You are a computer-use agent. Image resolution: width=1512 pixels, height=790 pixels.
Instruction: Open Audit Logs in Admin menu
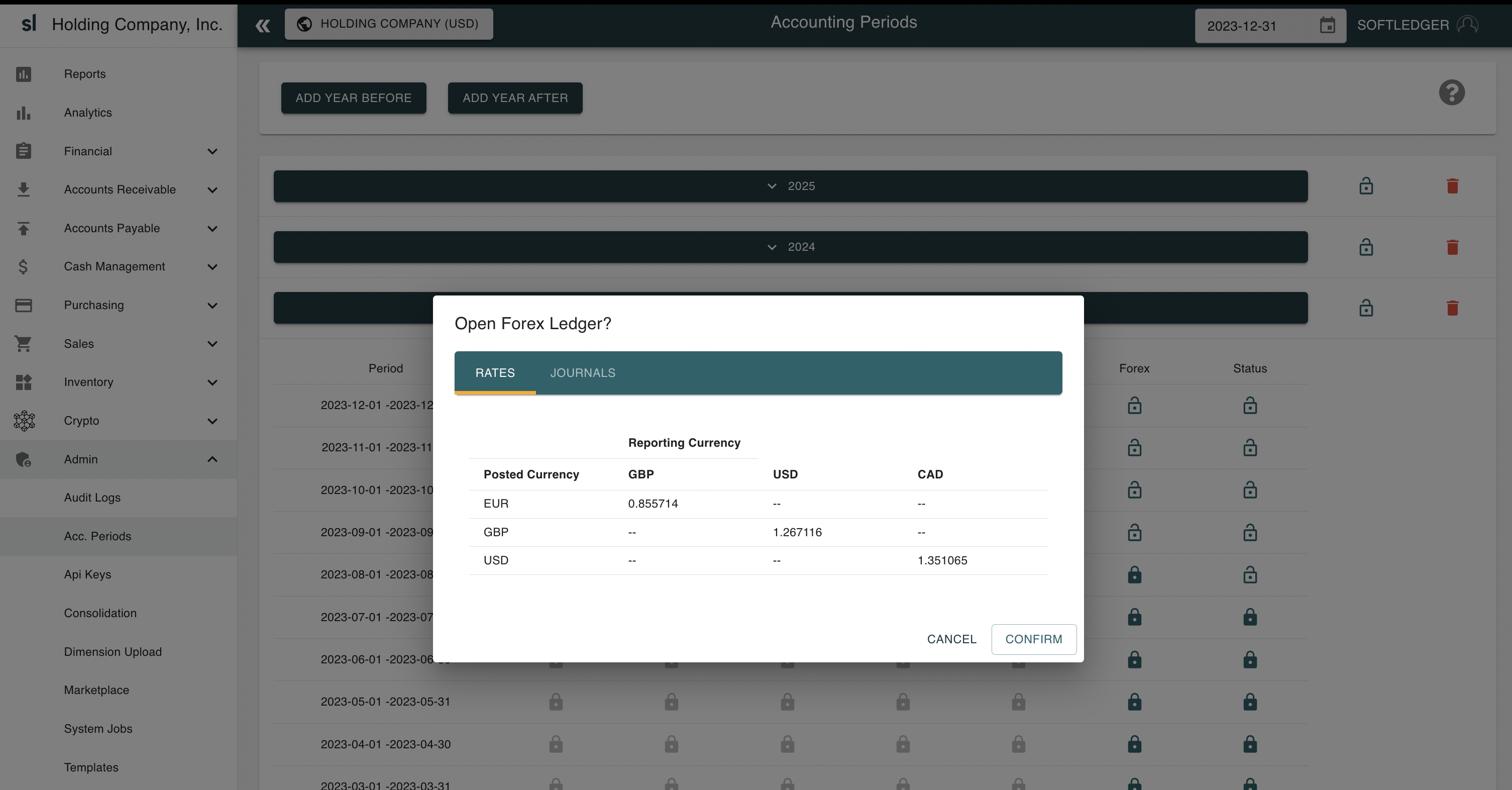coord(92,498)
